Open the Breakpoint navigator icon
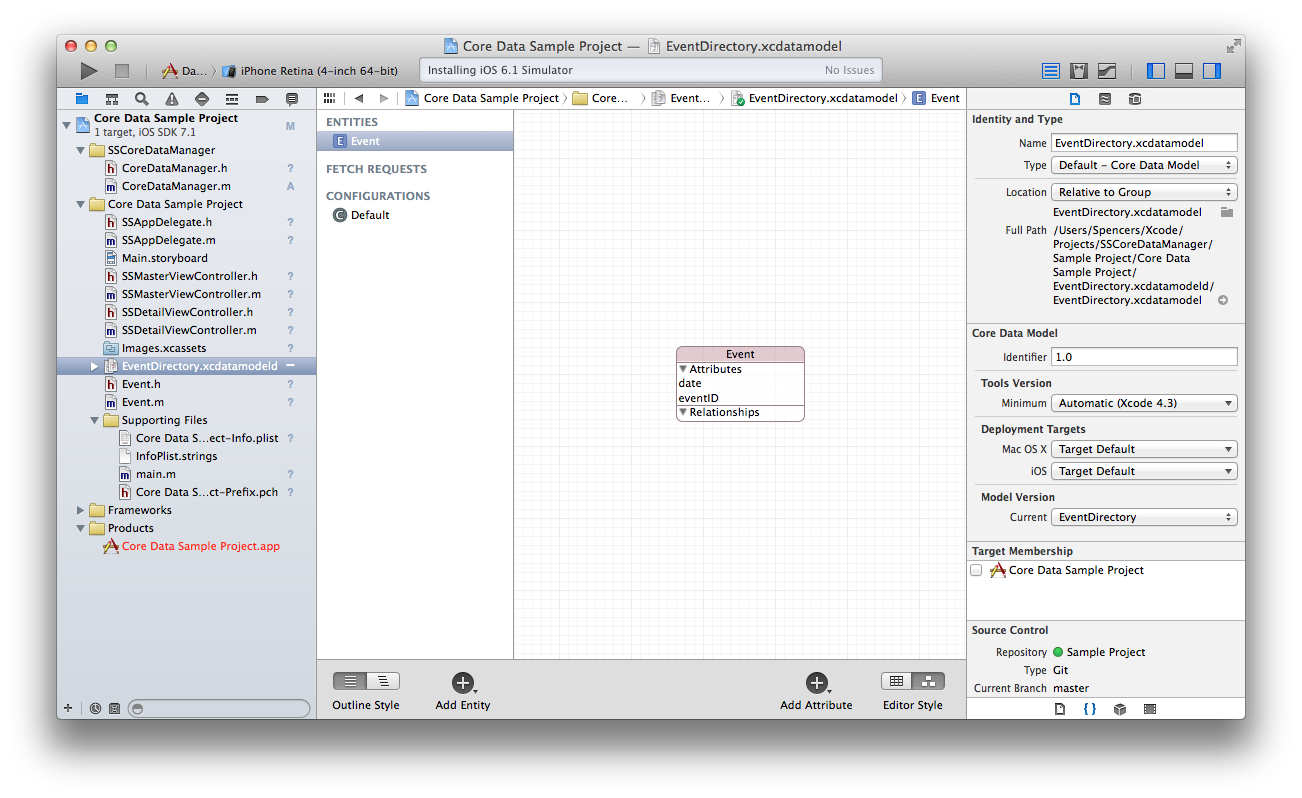The height and width of the screenshot is (798, 1302). pos(262,99)
